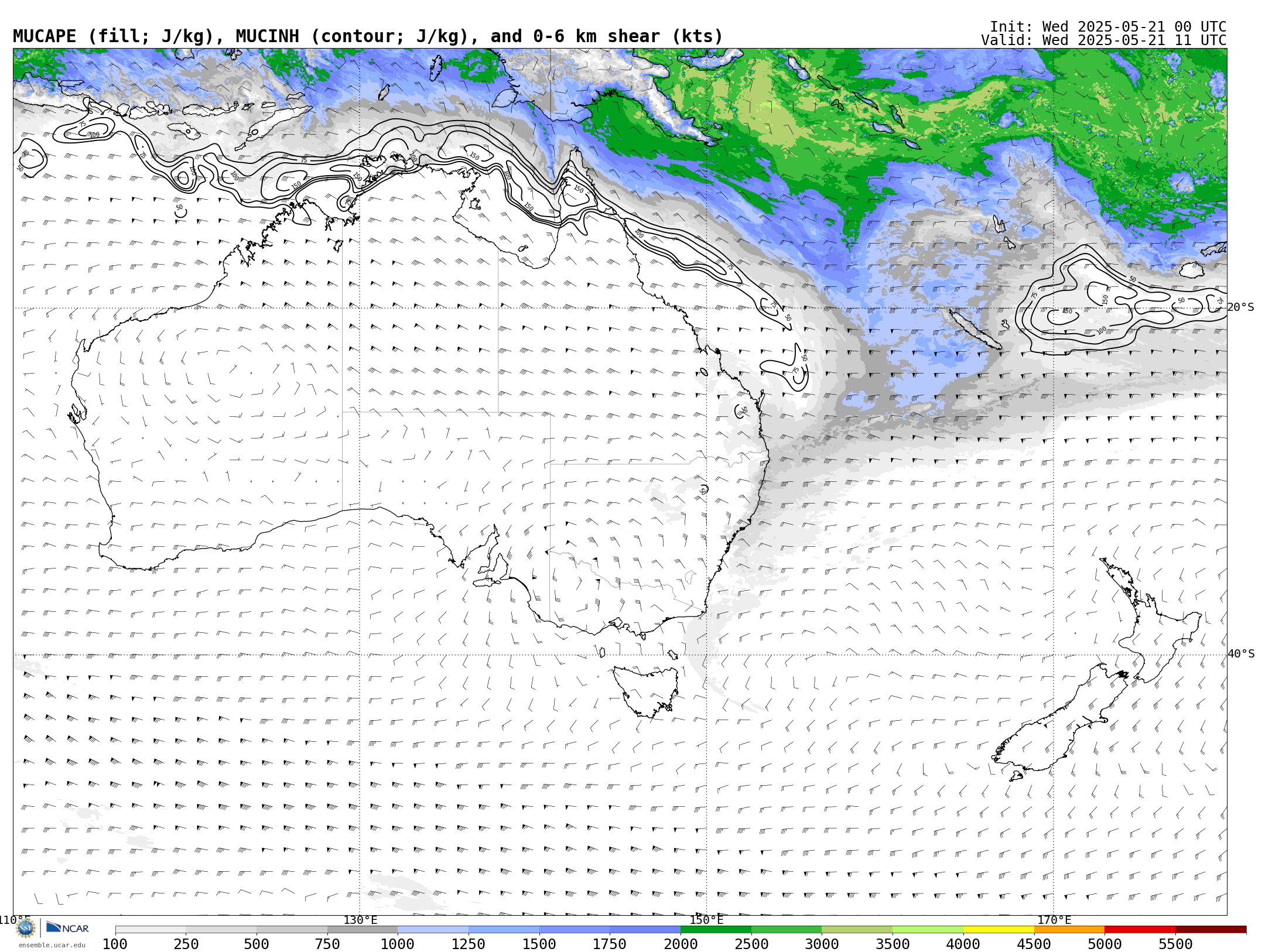
Task: Click the colorbar label 500
Action: 257,944
